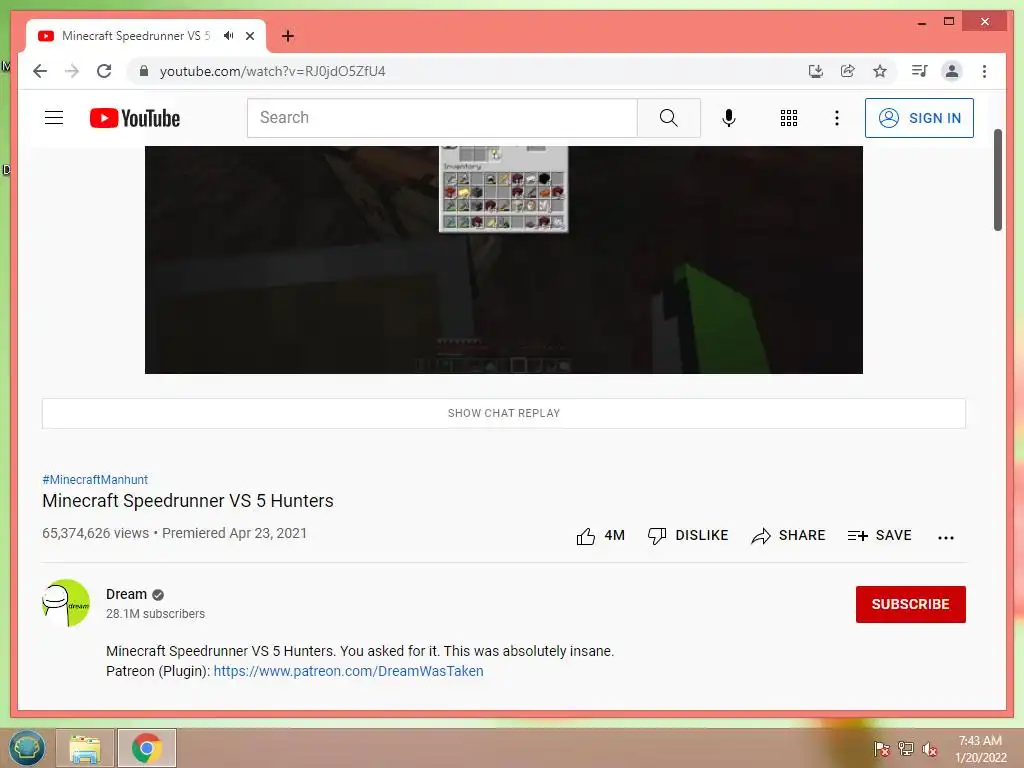This screenshot has width=1024, height=768.
Task: Open YouTube settings three-dot menu
Action: [x=837, y=118]
